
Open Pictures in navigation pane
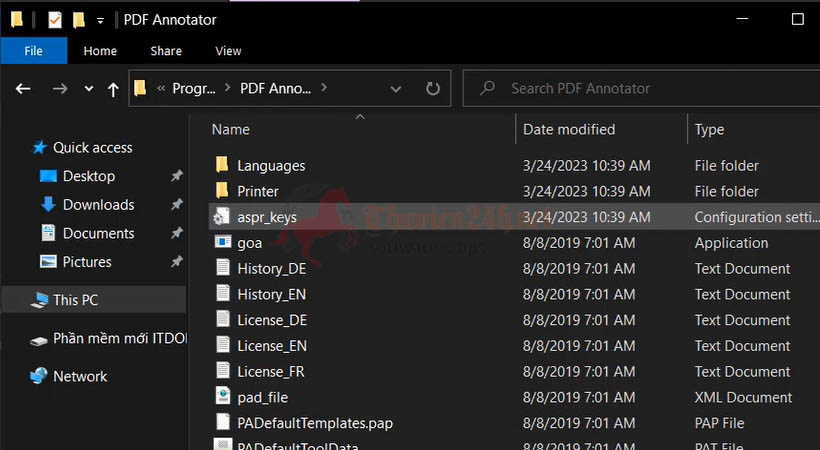[87, 262]
